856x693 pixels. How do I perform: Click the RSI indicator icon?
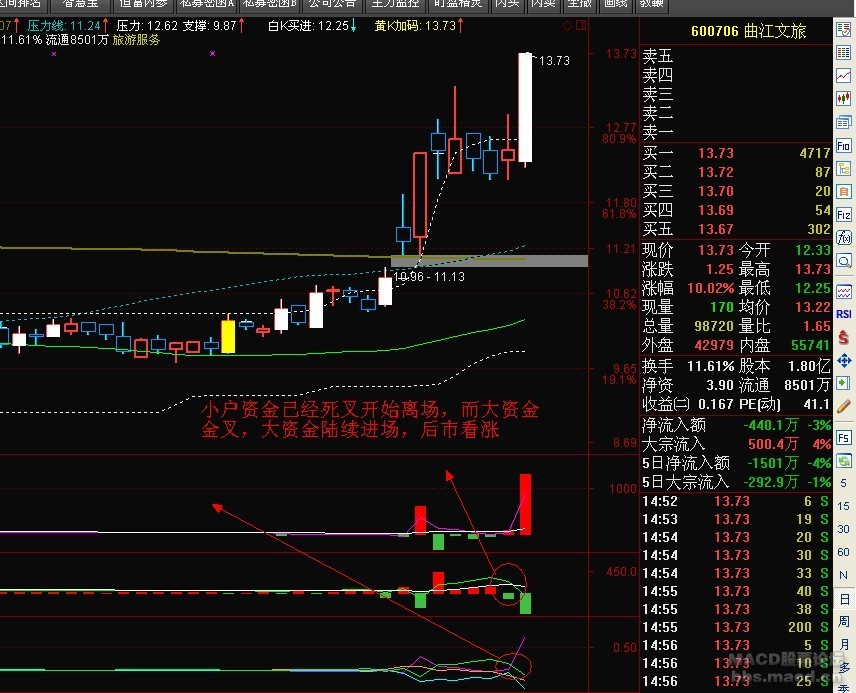click(844, 315)
